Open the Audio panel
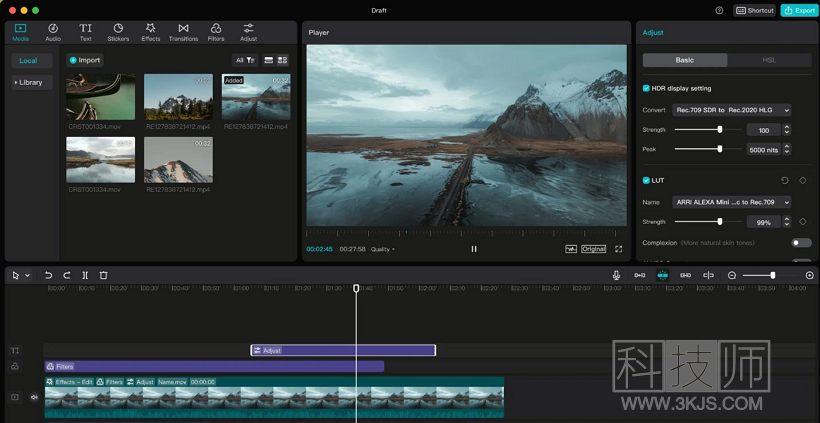Screen dimensions: 820x423 53,32
